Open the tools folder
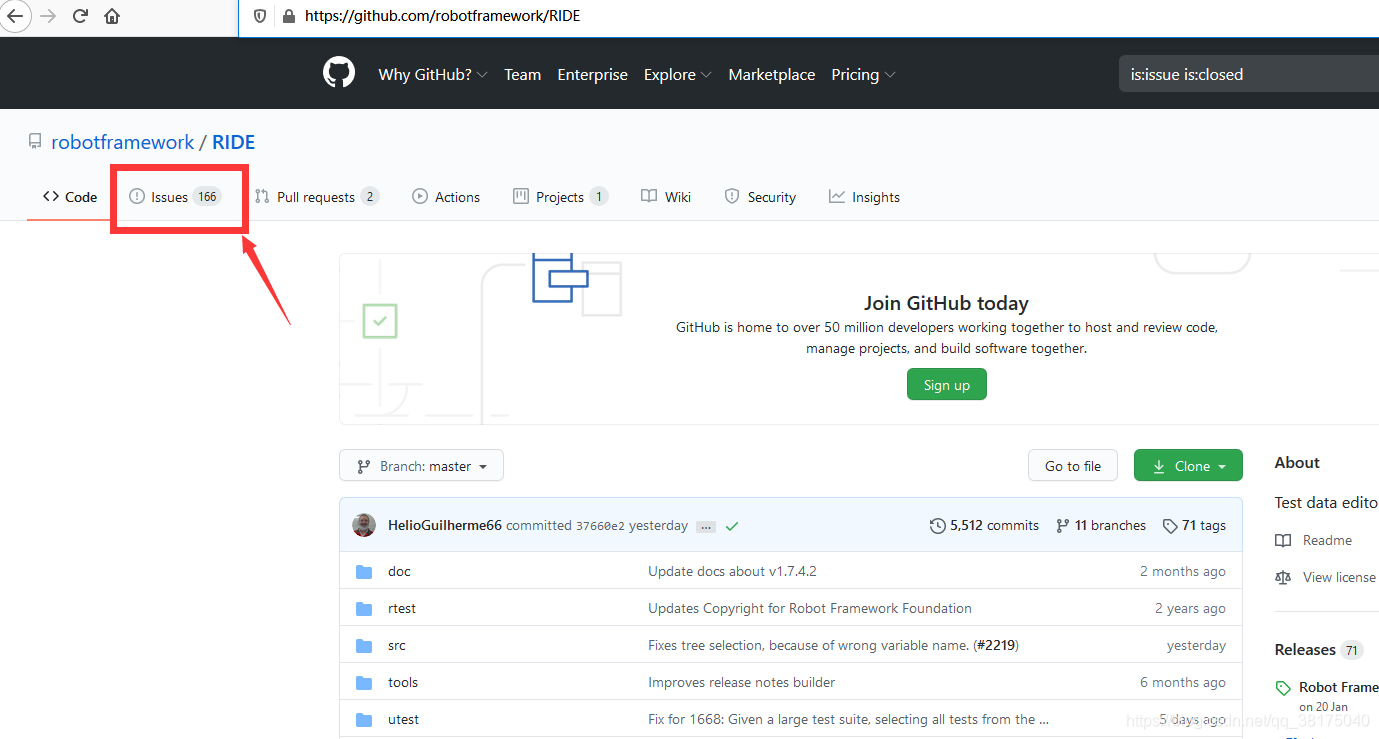The width and height of the screenshot is (1379, 739). (x=403, y=683)
